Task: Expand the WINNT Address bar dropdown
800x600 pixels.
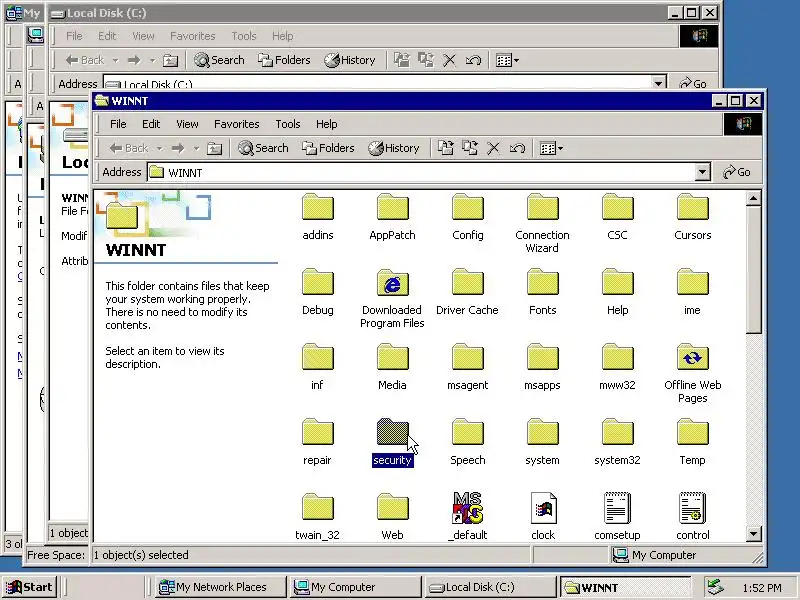Action: [703, 172]
